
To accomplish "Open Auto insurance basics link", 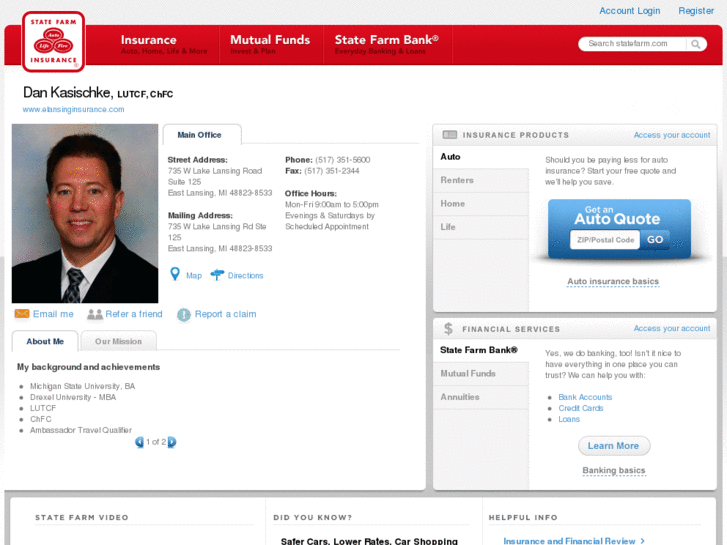I will 613,282.
